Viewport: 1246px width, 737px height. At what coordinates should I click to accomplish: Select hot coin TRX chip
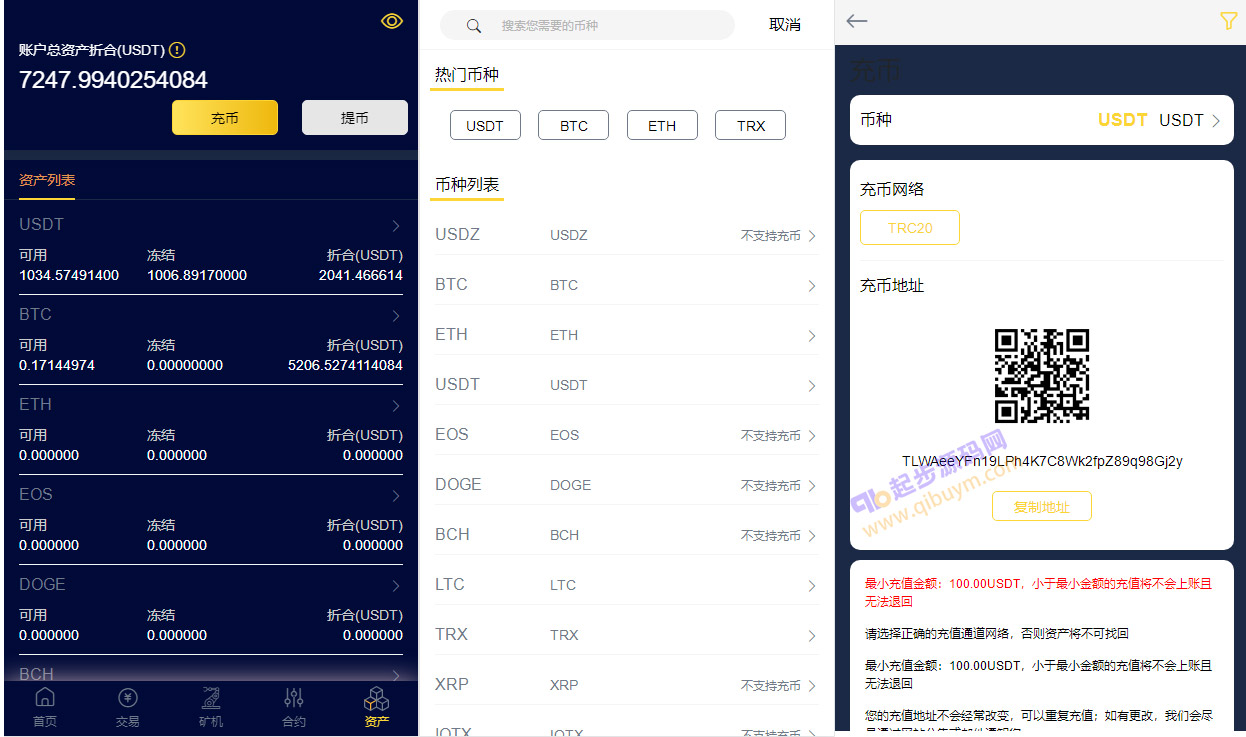(751, 126)
